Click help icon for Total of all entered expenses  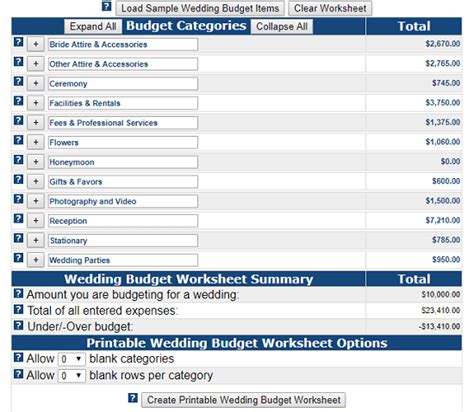pos(19,309)
